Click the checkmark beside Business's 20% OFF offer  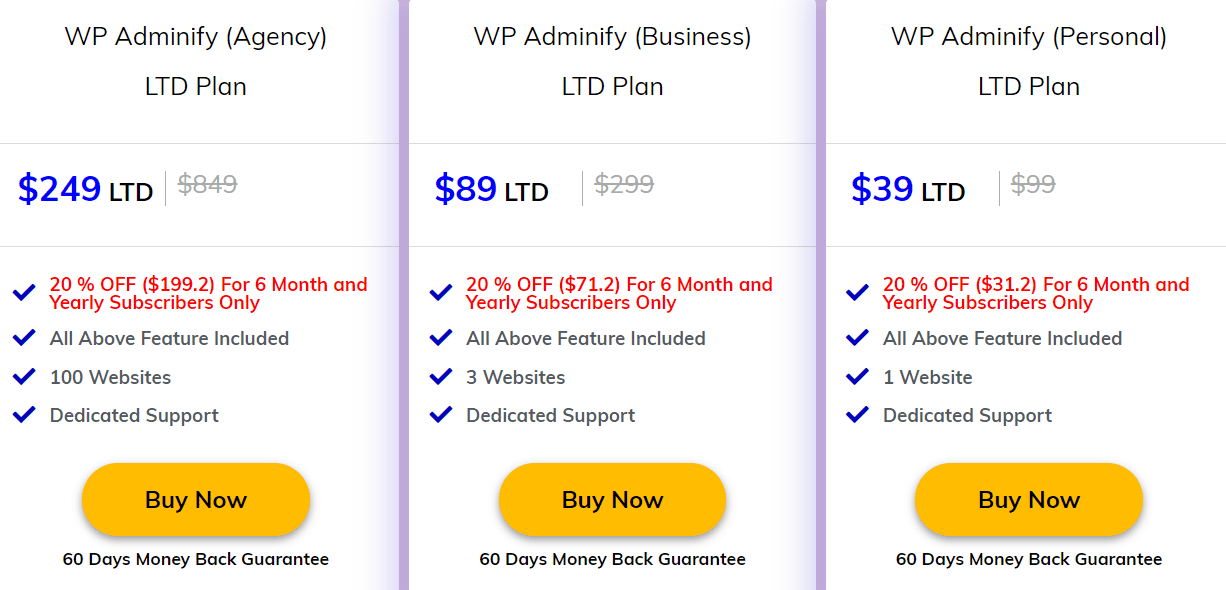(x=440, y=291)
